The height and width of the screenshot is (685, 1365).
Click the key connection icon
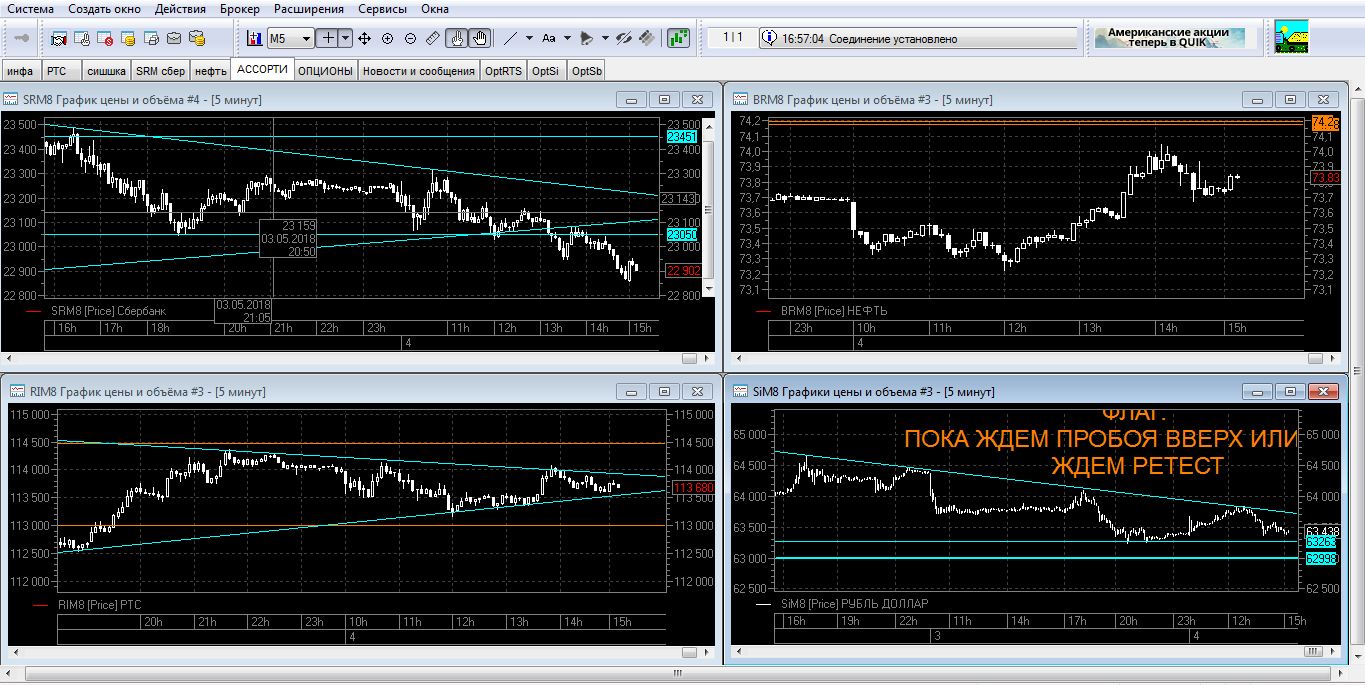click(22, 38)
